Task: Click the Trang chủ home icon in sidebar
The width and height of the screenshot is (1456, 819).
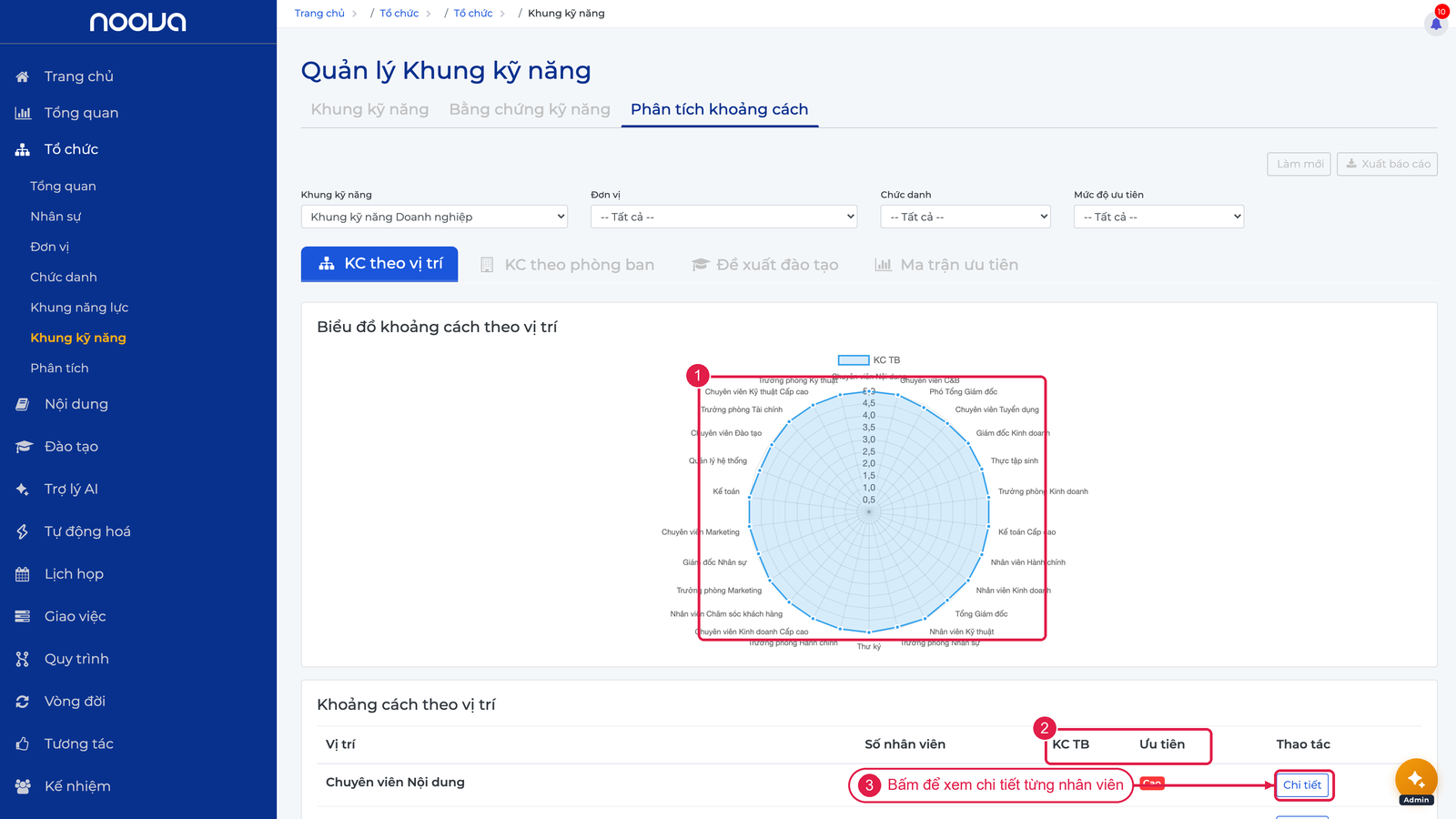Action: pos(23,76)
